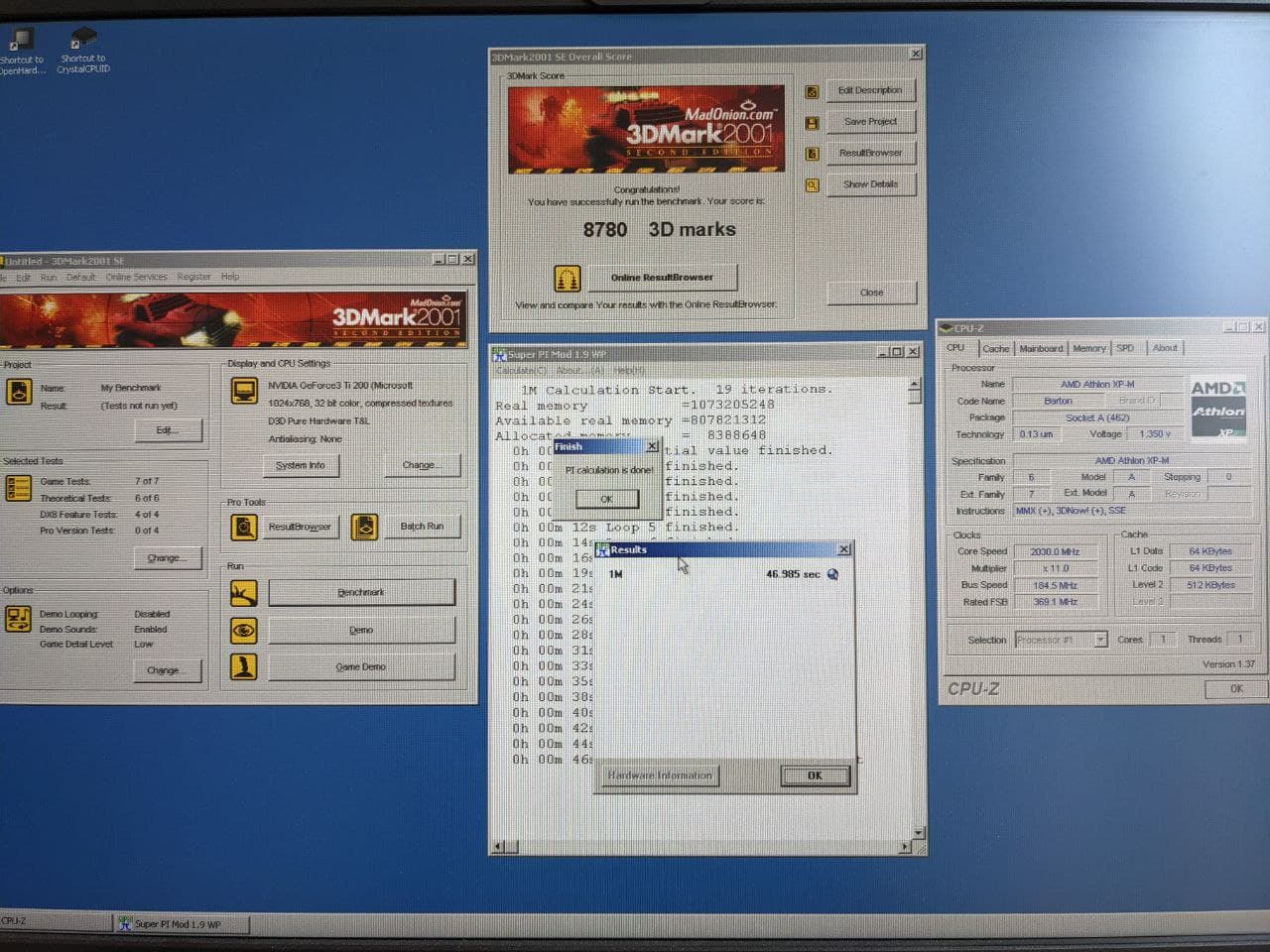This screenshot has width=1270, height=952.
Task: Click the System Info button
Action: (301, 465)
